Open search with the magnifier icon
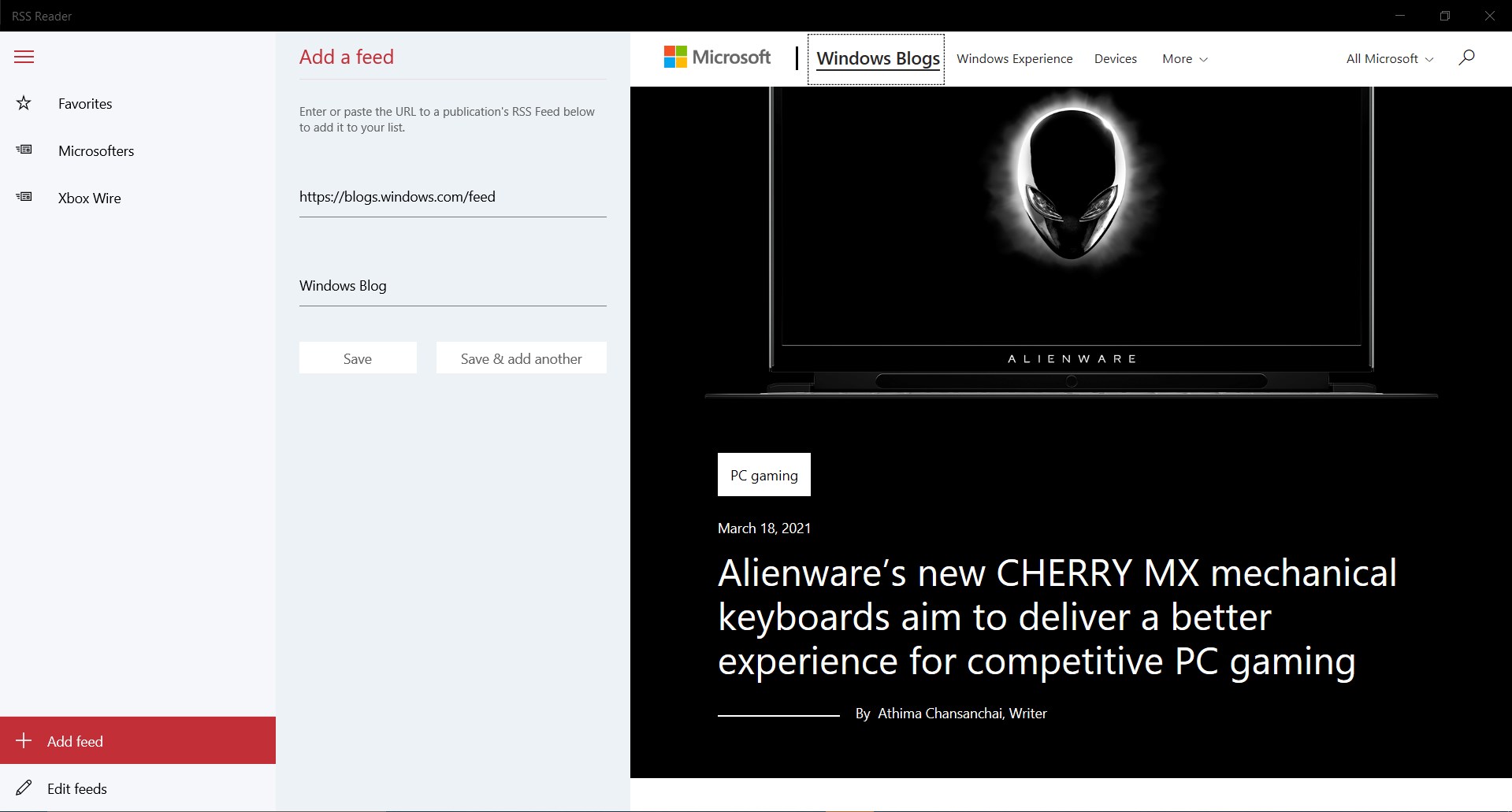The width and height of the screenshot is (1512, 812). (1466, 57)
